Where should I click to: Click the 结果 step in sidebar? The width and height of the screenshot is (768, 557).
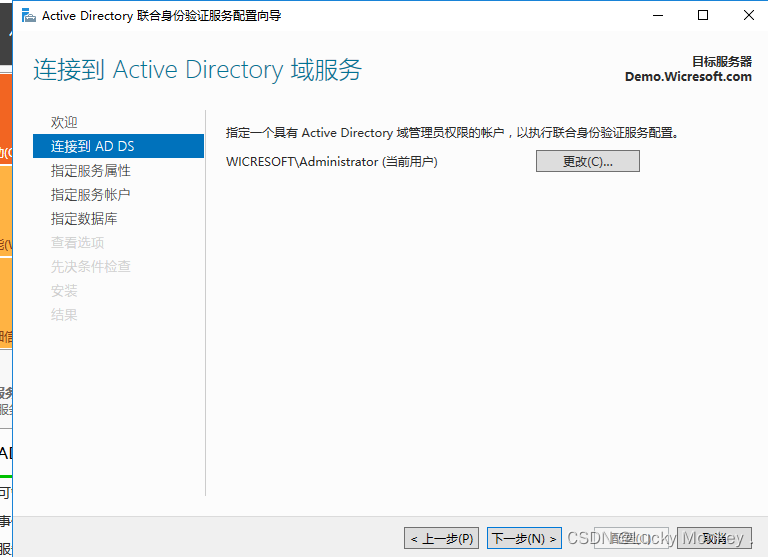point(64,315)
